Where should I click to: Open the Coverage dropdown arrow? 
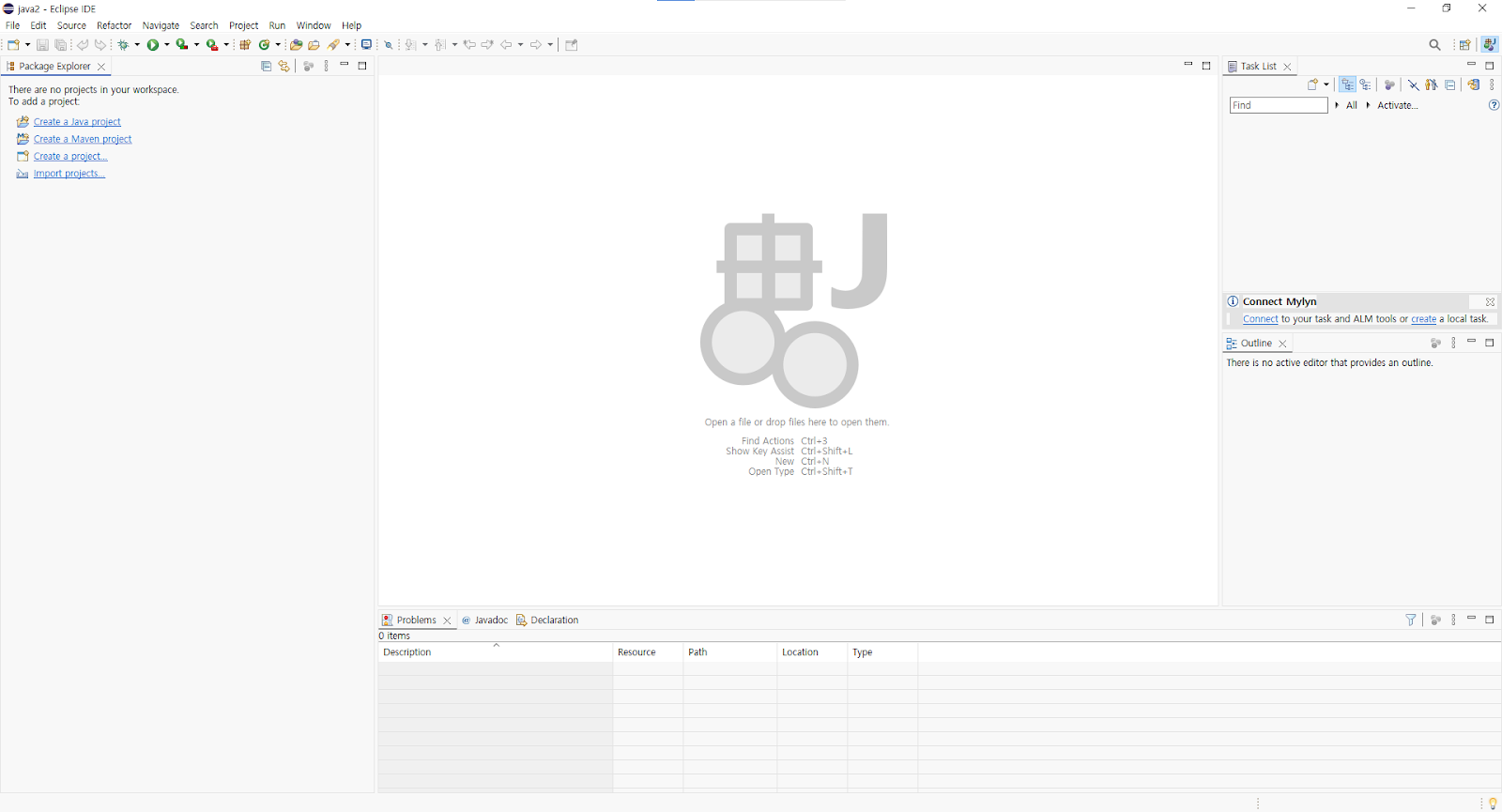pyautogui.click(x=196, y=44)
